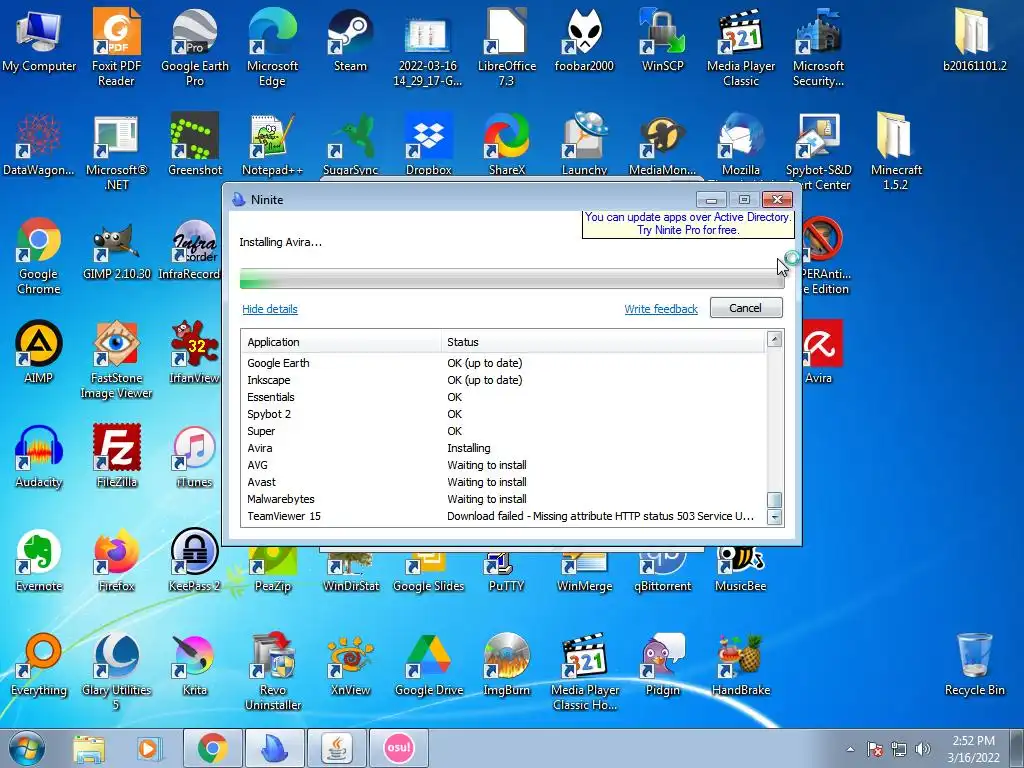Open the taskbar clock showing 2:52 PM
Viewport: 1024px width, 768px height.
(973, 748)
